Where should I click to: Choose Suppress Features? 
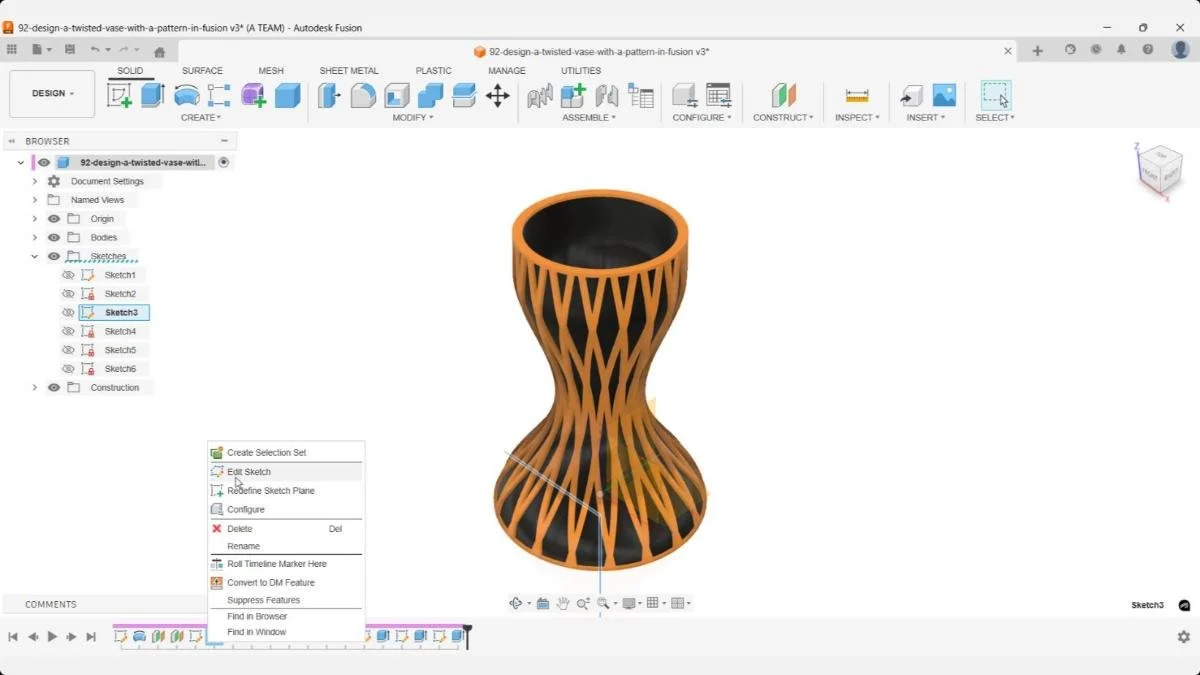point(286,600)
